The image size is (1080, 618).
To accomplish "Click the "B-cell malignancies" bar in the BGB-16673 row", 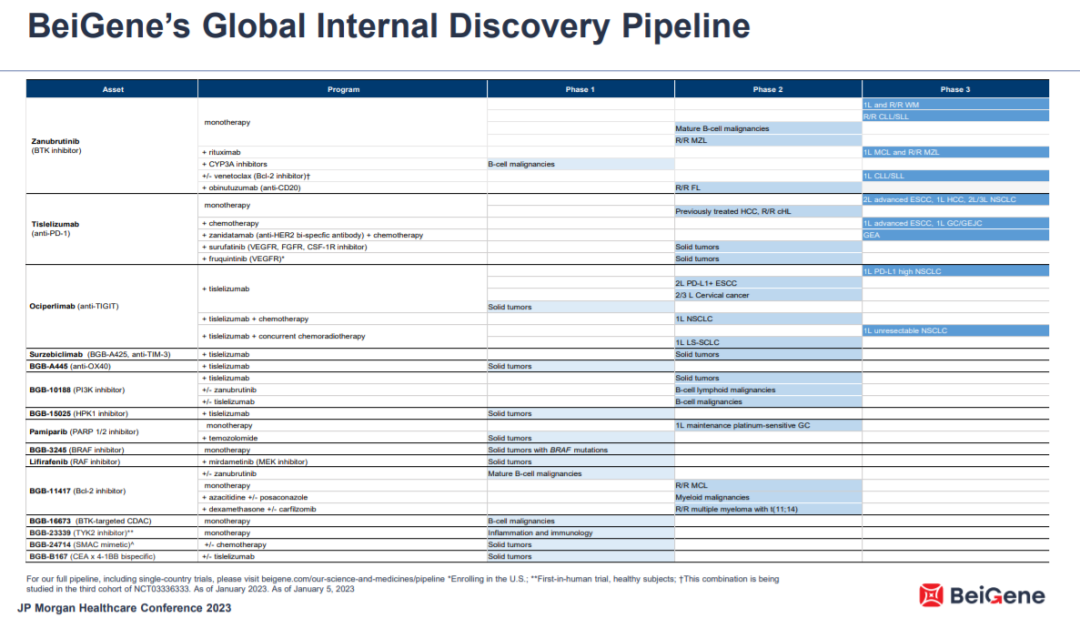I will (581, 521).
